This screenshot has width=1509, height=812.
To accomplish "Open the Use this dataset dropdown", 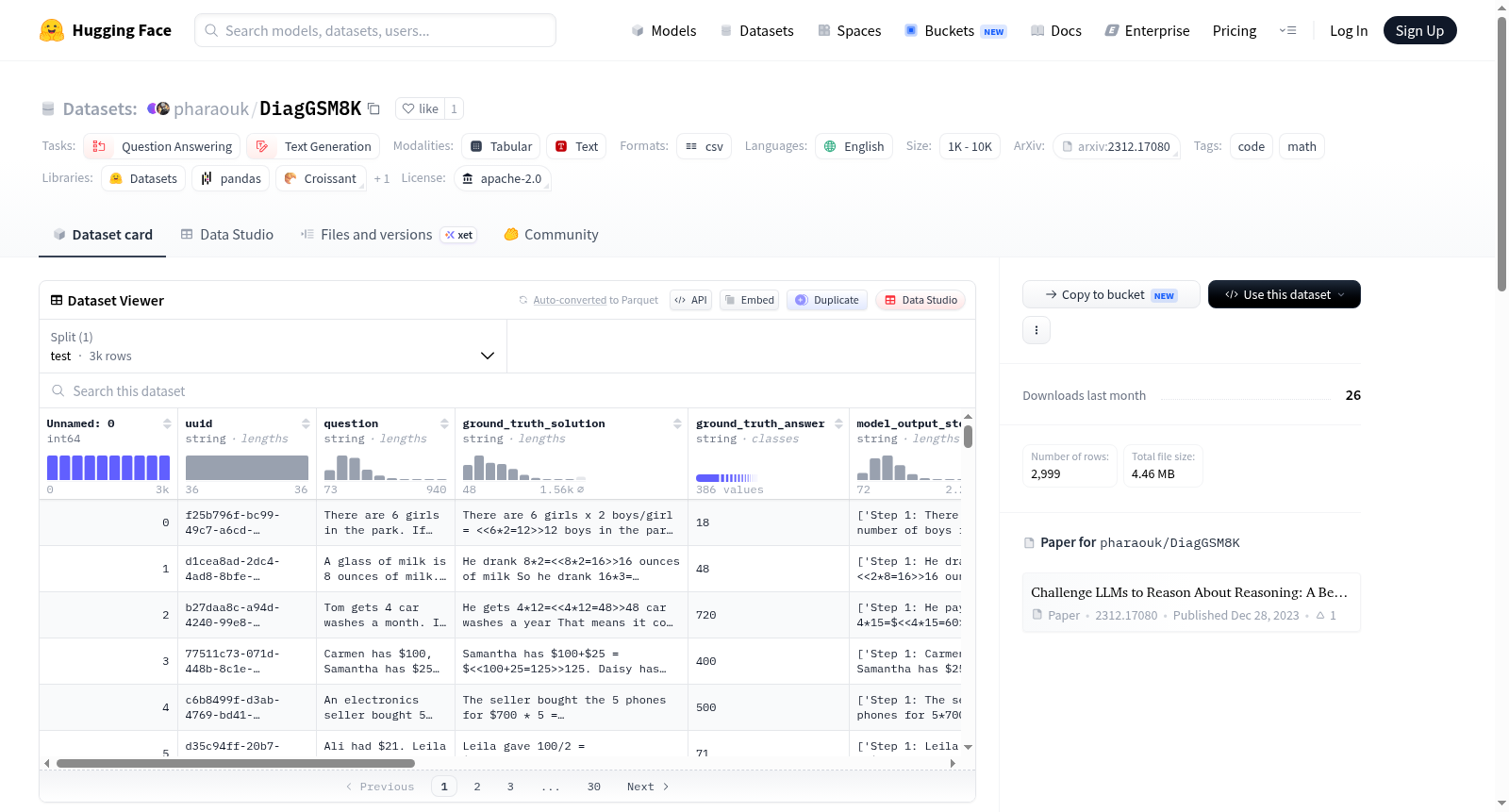I will click(1284, 294).
